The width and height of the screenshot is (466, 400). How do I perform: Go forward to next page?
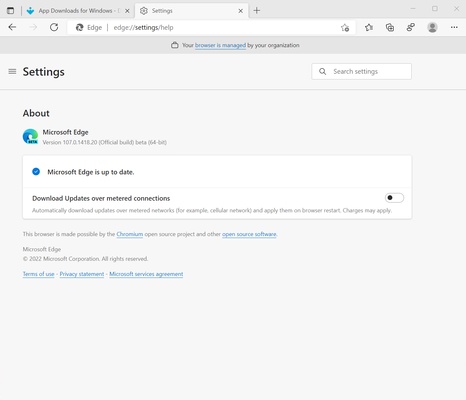pyautogui.click(x=33, y=27)
